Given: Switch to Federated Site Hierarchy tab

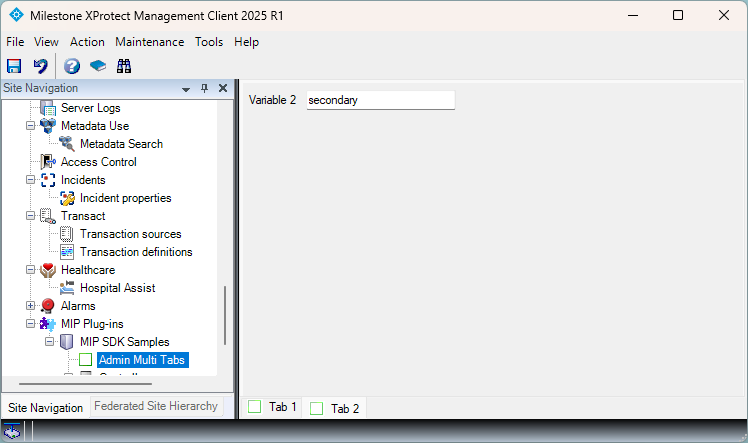Looking at the screenshot, I should click(155, 406).
